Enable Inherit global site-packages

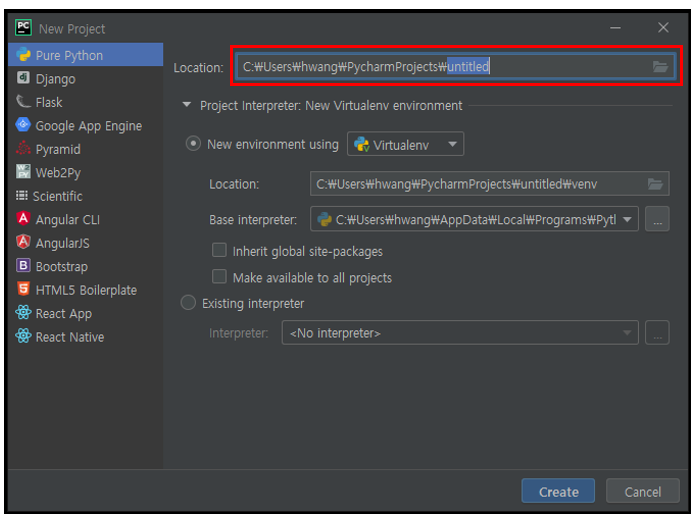coord(219,250)
